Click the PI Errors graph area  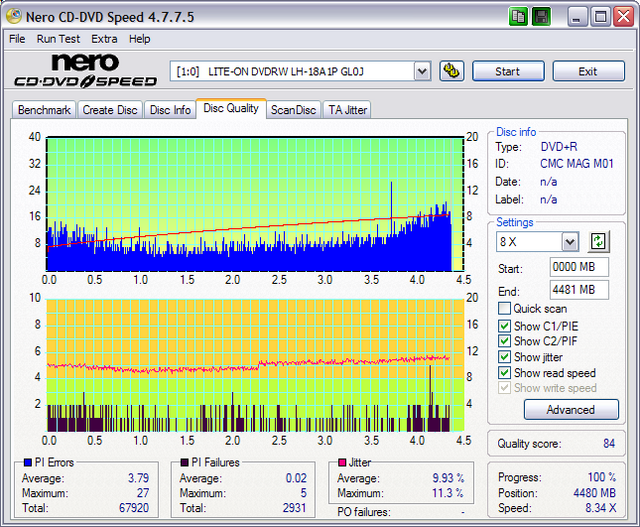255,204
